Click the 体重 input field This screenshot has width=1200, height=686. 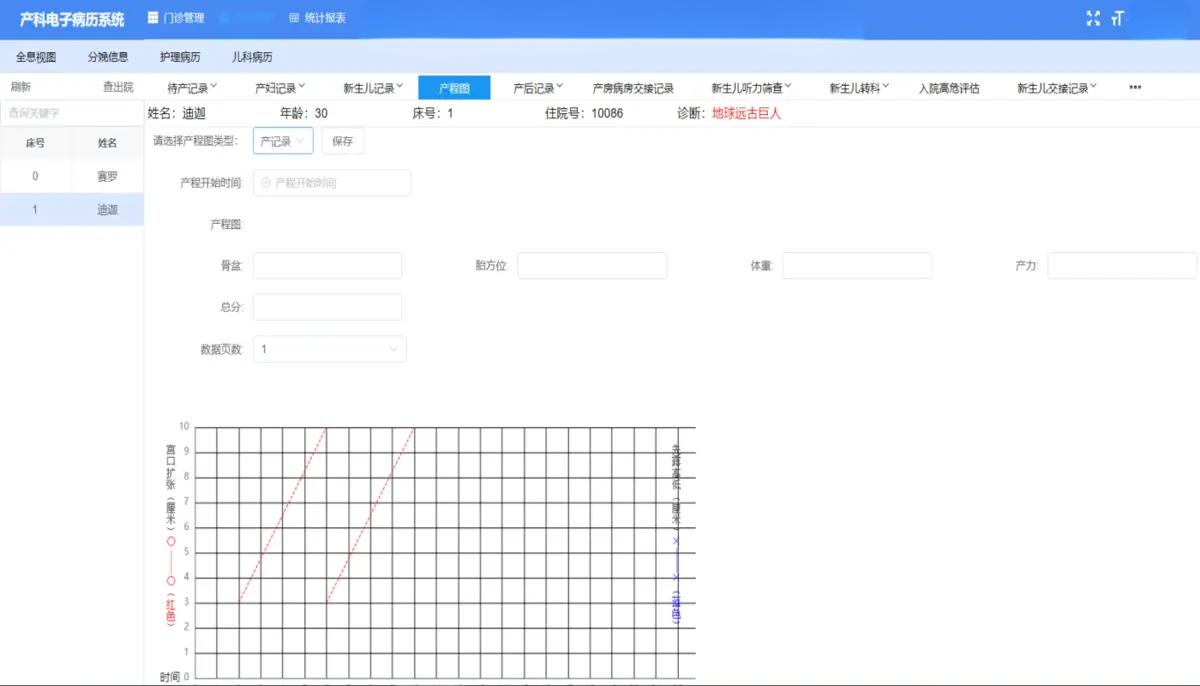(x=857, y=266)
